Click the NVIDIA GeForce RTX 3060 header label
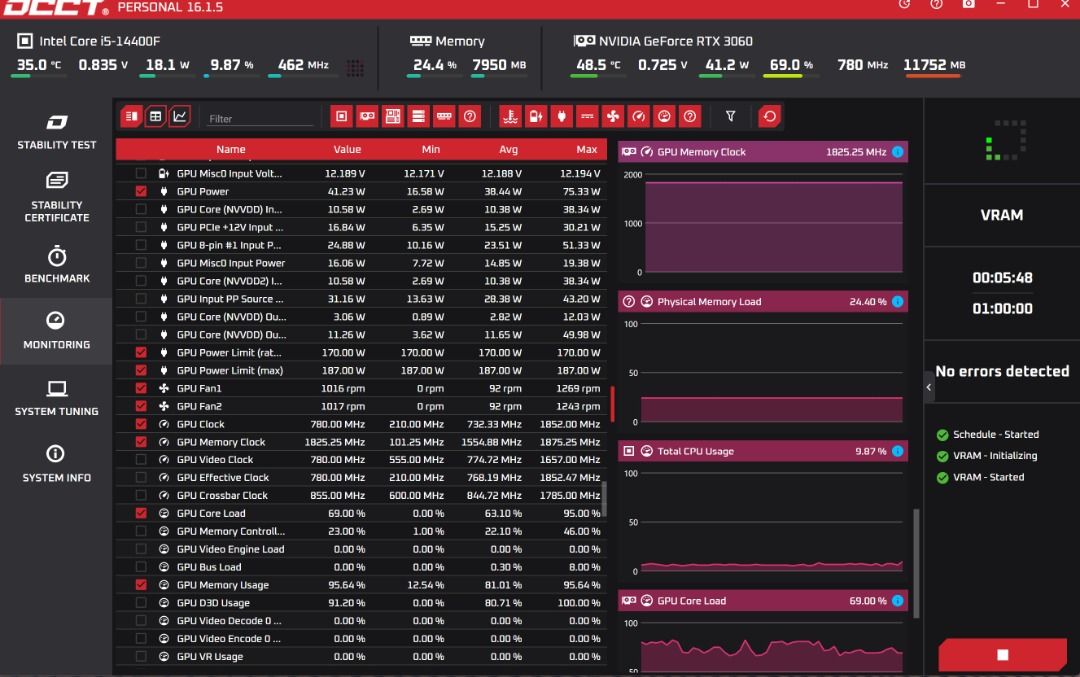This screenshot has width=1080, height=677. point(675,41)
